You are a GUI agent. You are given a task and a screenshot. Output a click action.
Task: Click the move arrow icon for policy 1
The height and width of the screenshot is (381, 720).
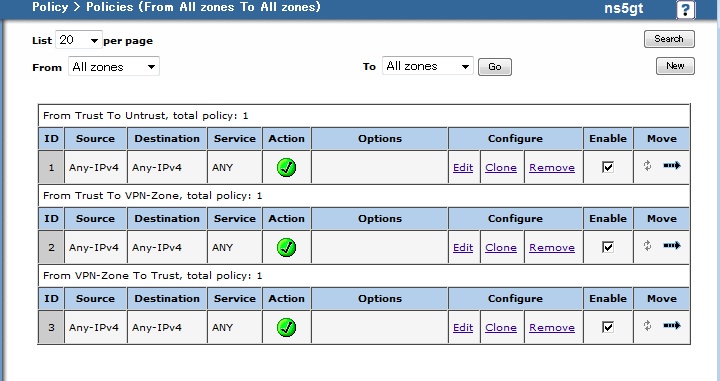672,165
